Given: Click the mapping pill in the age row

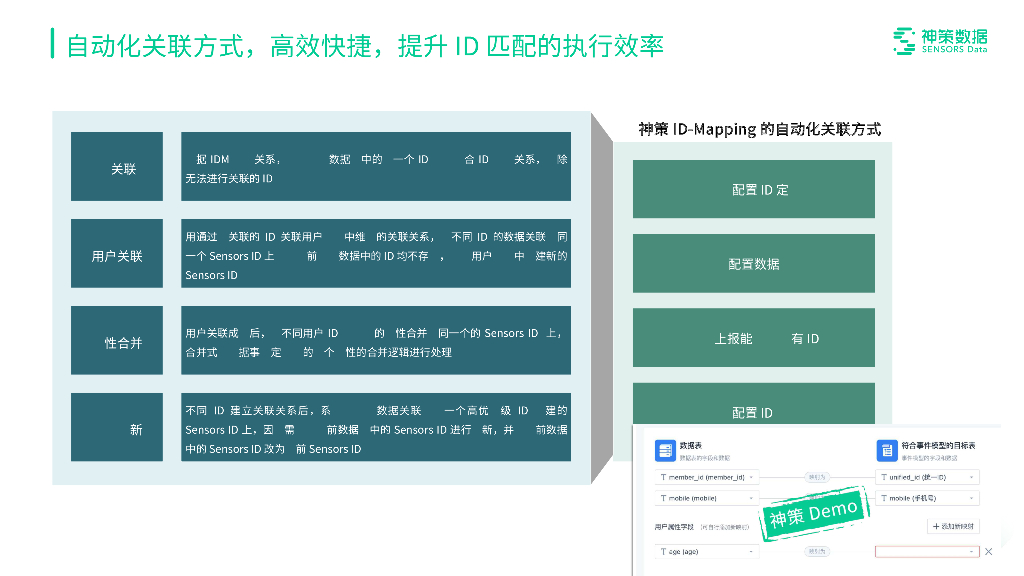Looking at the screenshot, I should [817, 551].
